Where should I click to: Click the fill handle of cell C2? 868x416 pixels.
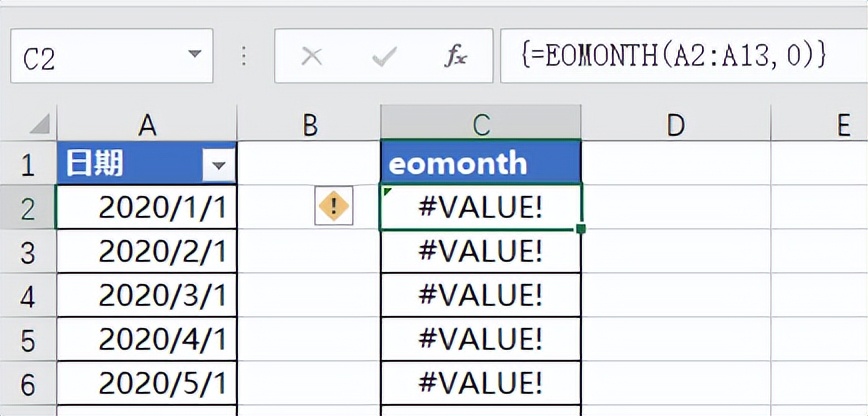(x=581, y=229)
